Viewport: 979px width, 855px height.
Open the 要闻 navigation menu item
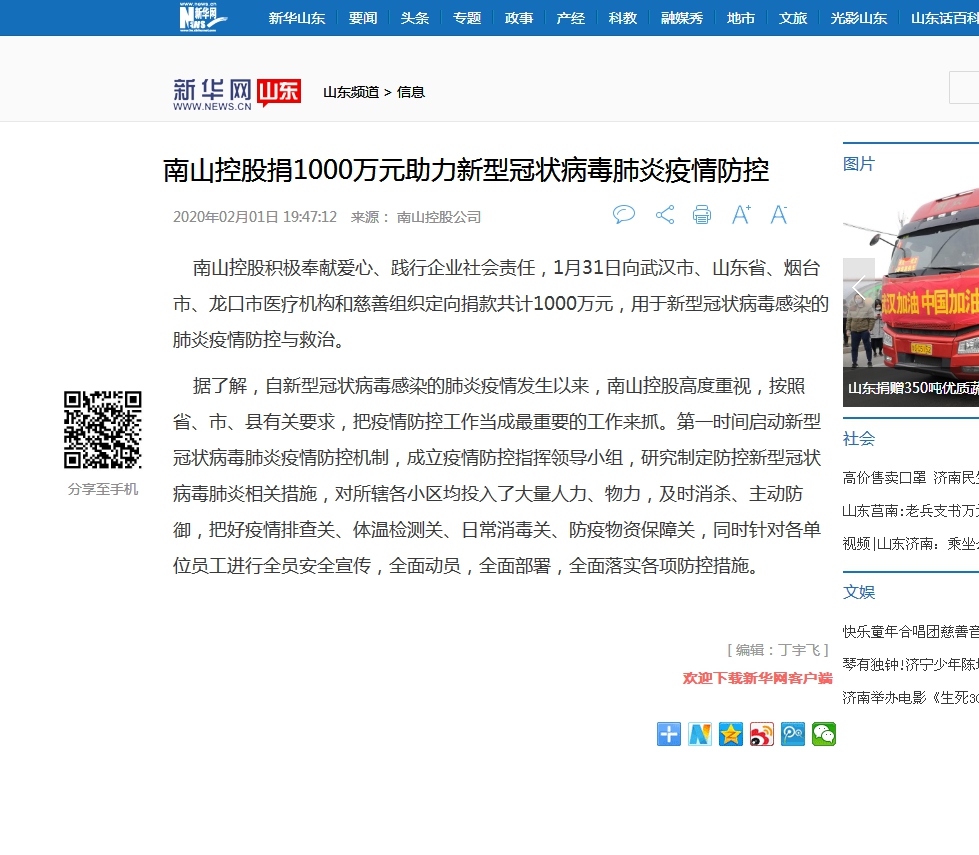click(x=363, y=18)
